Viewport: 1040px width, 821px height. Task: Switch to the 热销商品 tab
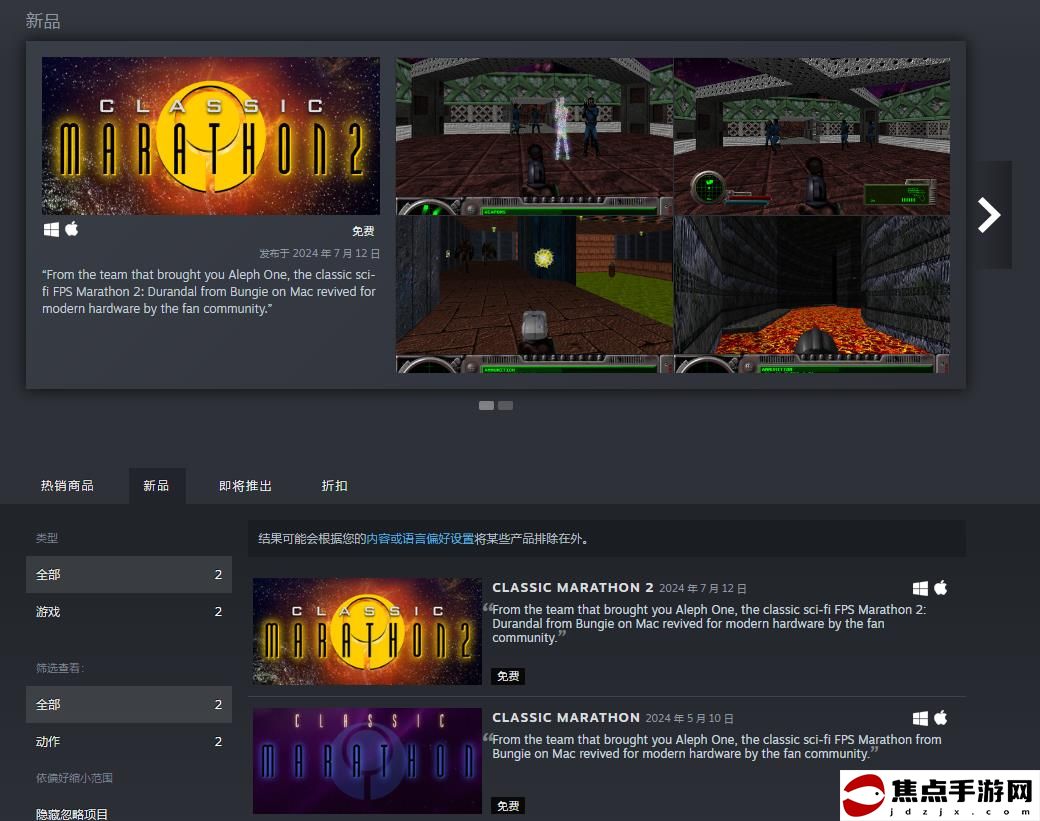tap(67, 485)
